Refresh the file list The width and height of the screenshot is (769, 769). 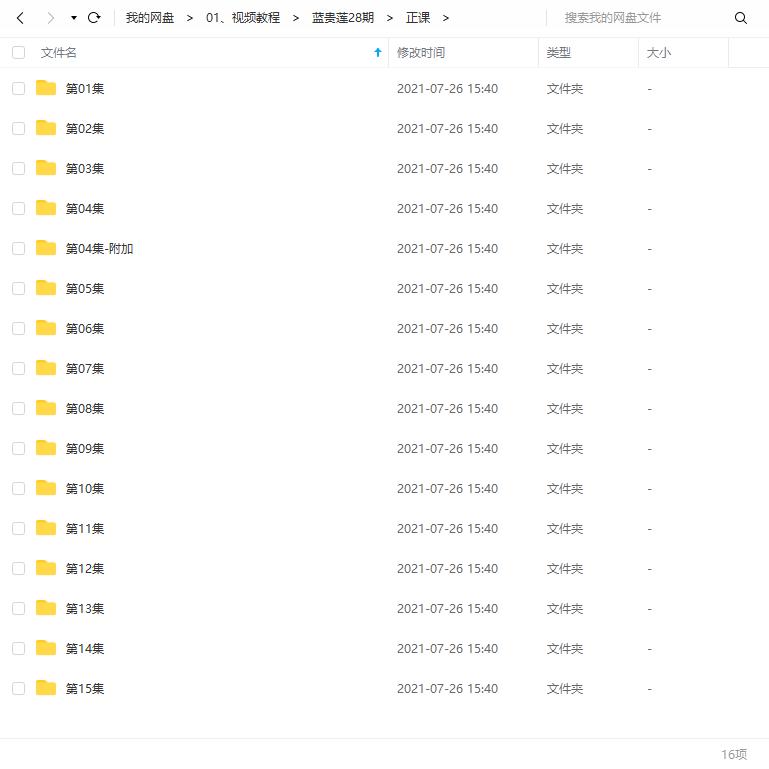coord(94,18)
